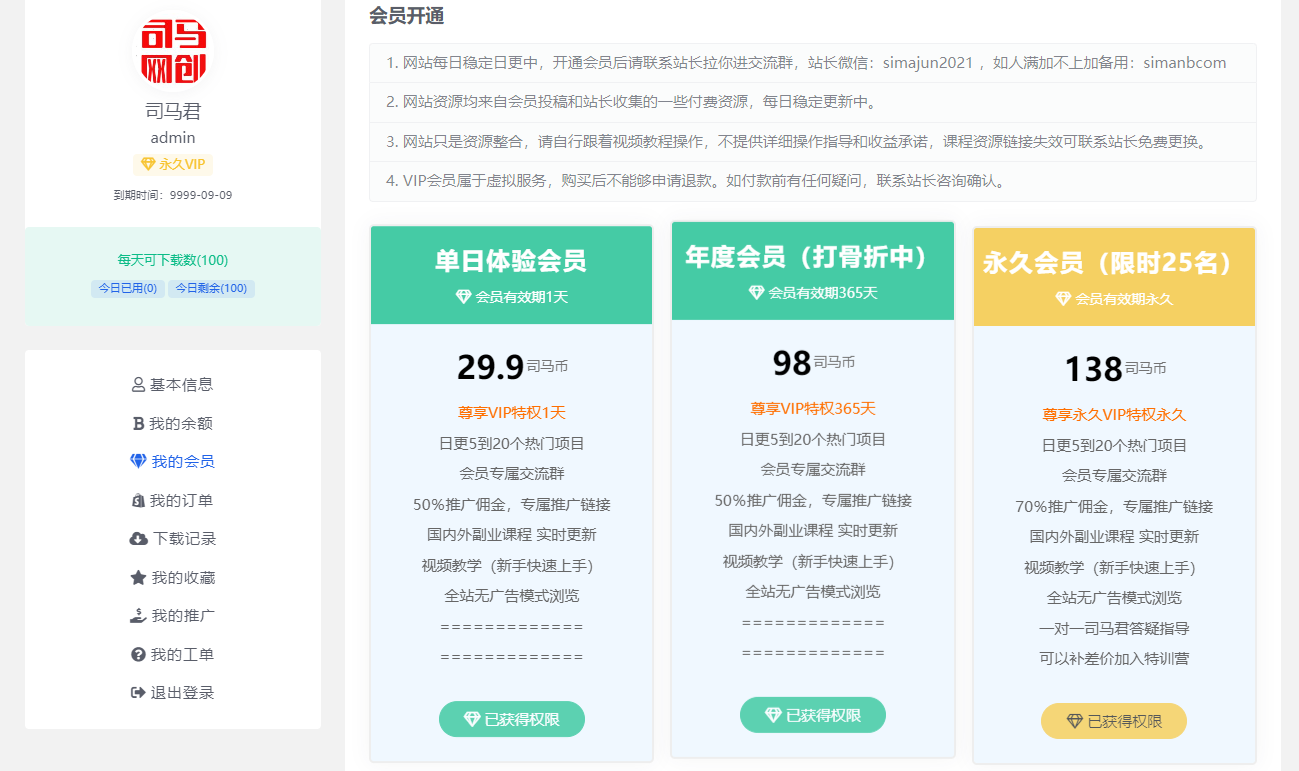1299x771 pixels.
Task: Select 我的推广 in the sidebar
Action: (x=183, y=616)
